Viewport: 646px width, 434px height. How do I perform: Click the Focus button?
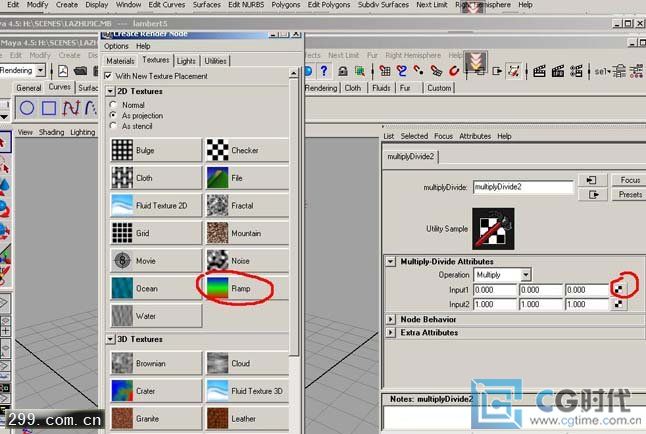(630, 180)
